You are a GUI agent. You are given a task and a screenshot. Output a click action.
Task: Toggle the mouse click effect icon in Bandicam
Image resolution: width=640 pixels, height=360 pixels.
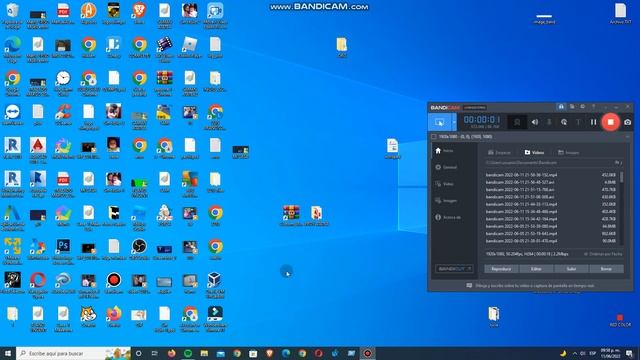pos(564,122)
